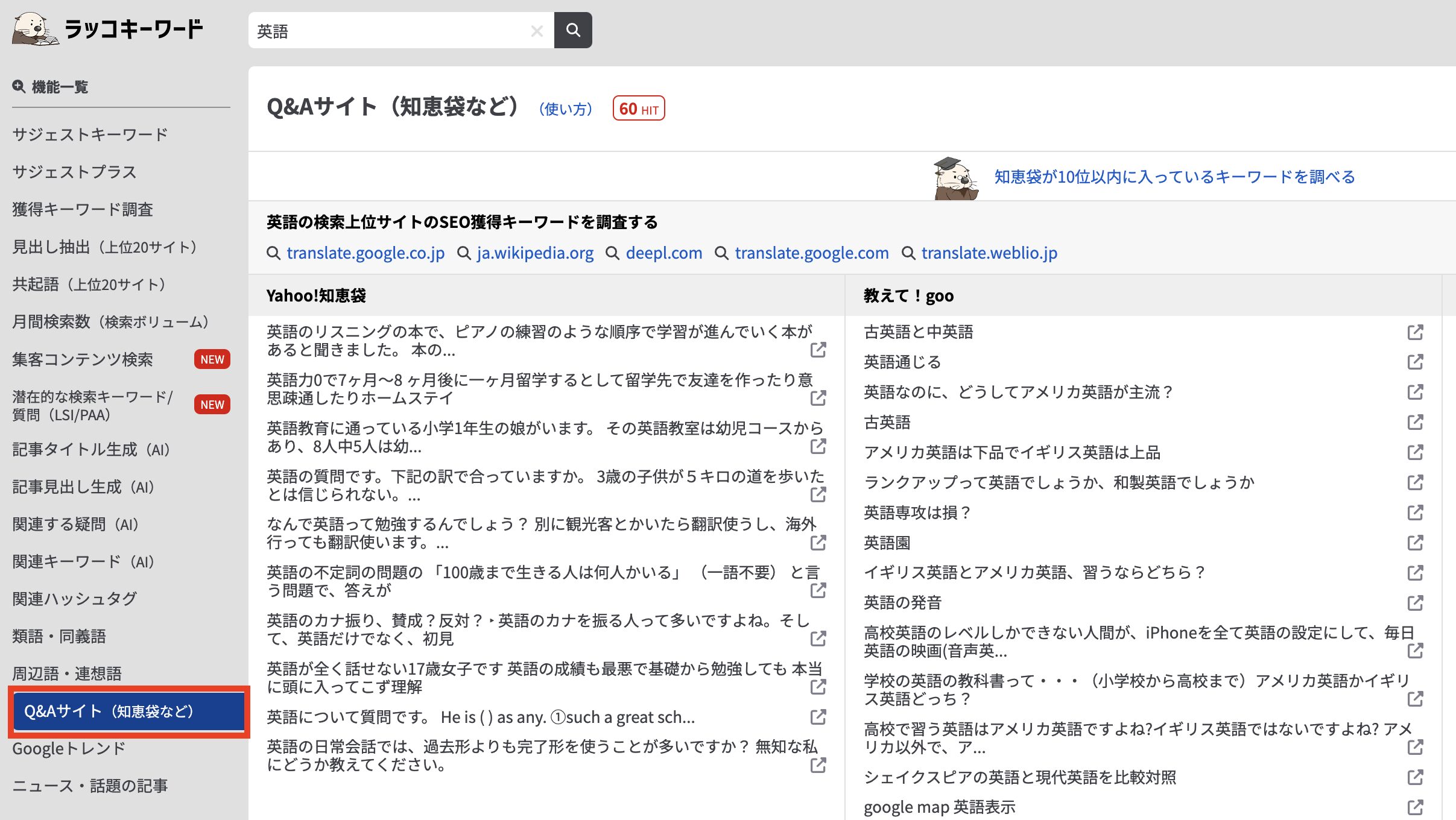This screenshot has width=1456, height=820.
Task: Open external link for 古英語と中英語
Action: point(1415,332)
